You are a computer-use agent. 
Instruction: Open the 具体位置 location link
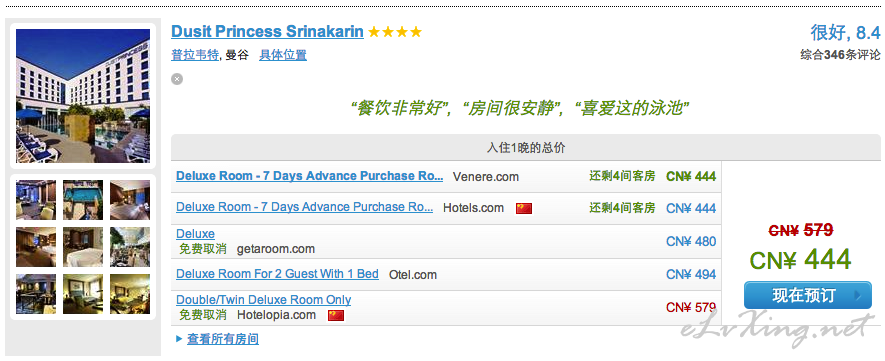point(283,55)
